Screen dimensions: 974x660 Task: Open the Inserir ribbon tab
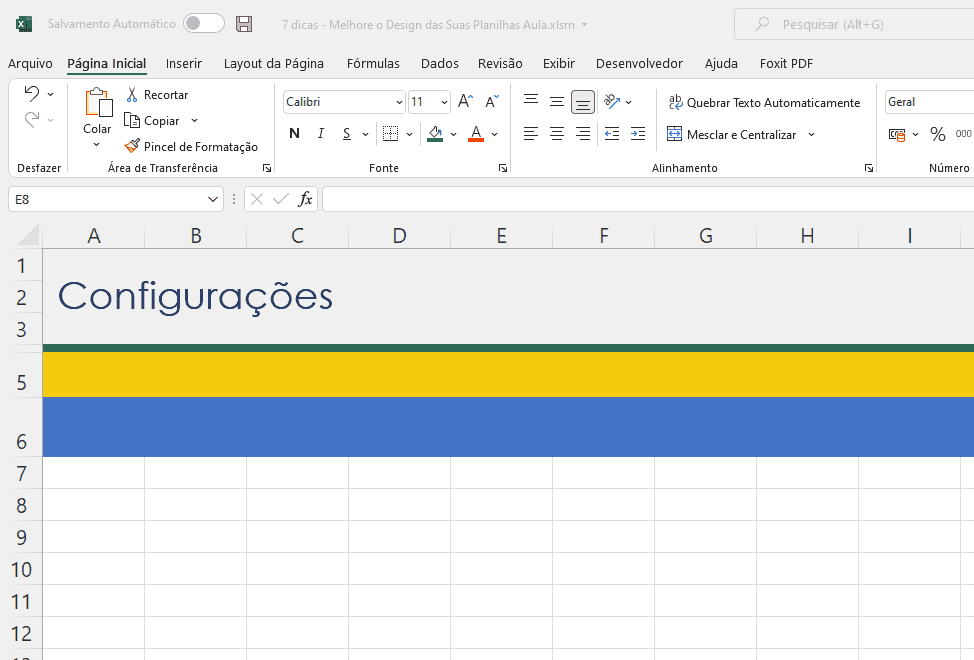184,64
